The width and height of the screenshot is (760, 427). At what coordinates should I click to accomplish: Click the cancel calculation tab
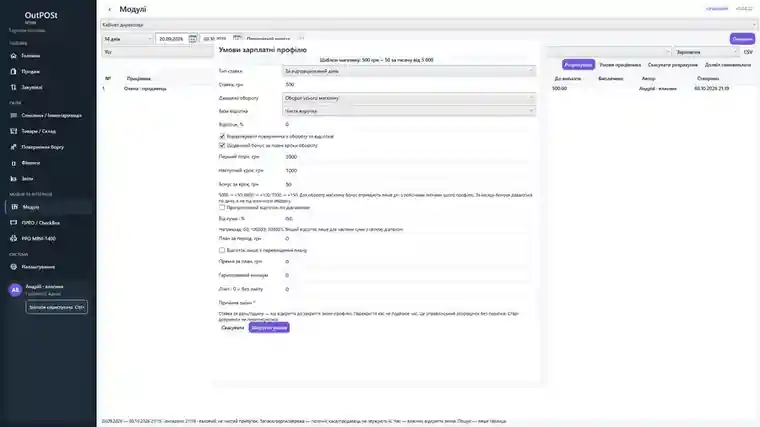coord(673,64)
